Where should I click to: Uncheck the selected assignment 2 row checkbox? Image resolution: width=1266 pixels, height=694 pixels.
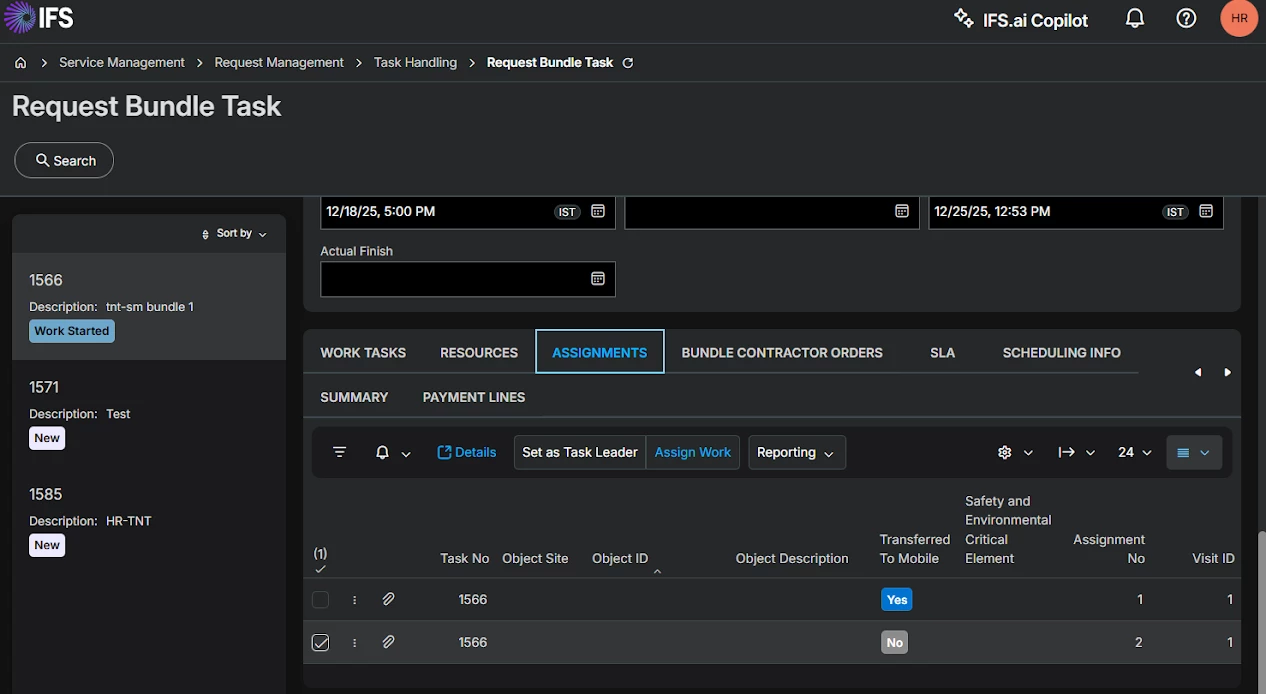pyautogui.click(x=320, y=643)
